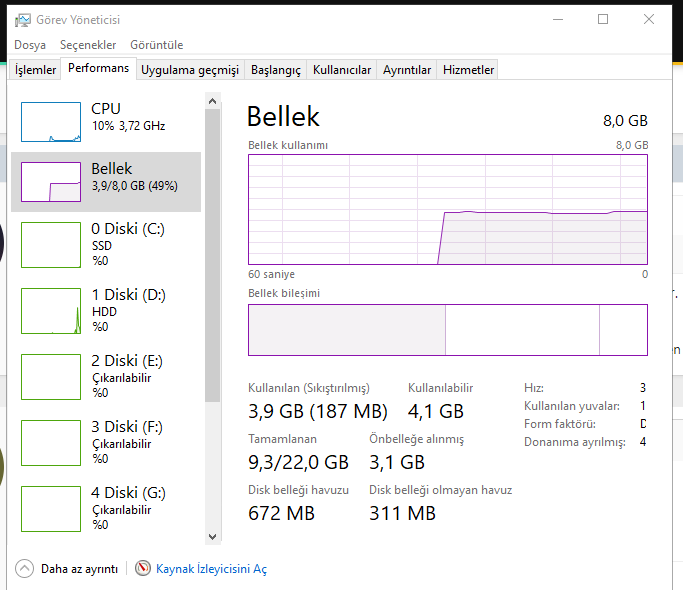This screenshot has height=590, width=683.
Task: Open the Kaynak İzleyicisini Aç link
Action: [x=211, y=569]
